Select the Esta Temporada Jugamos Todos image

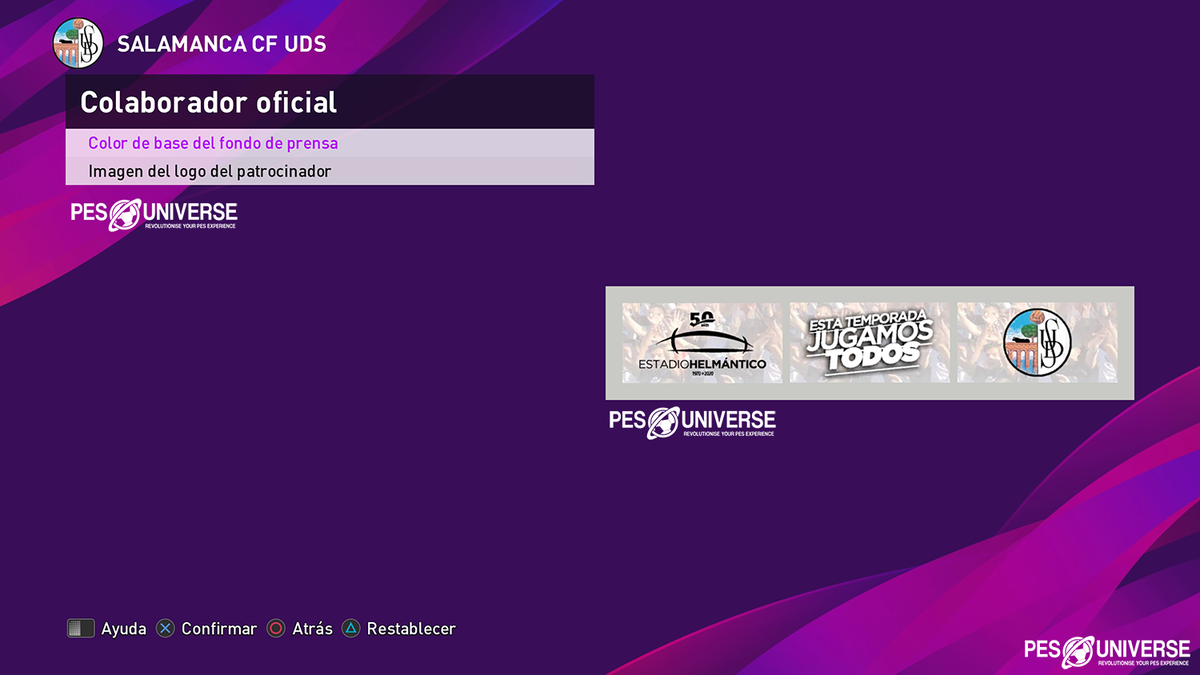(x=870, y=343)
